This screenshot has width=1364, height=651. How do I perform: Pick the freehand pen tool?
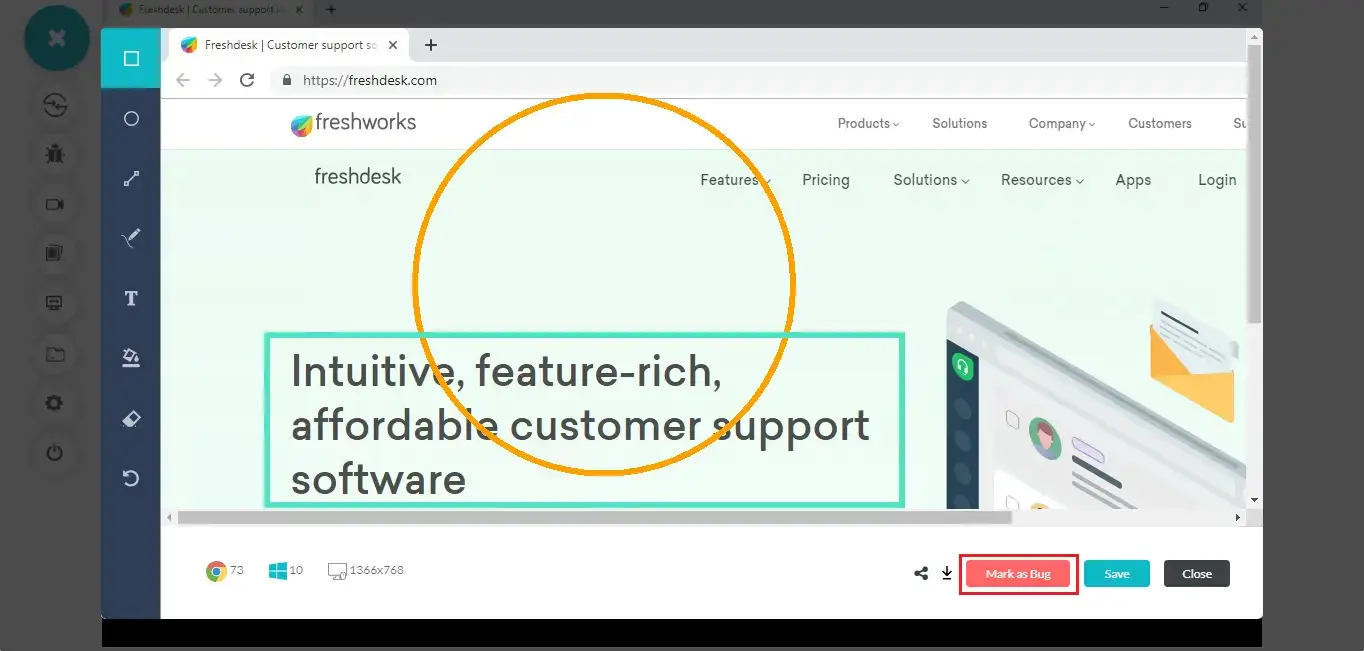131,239
